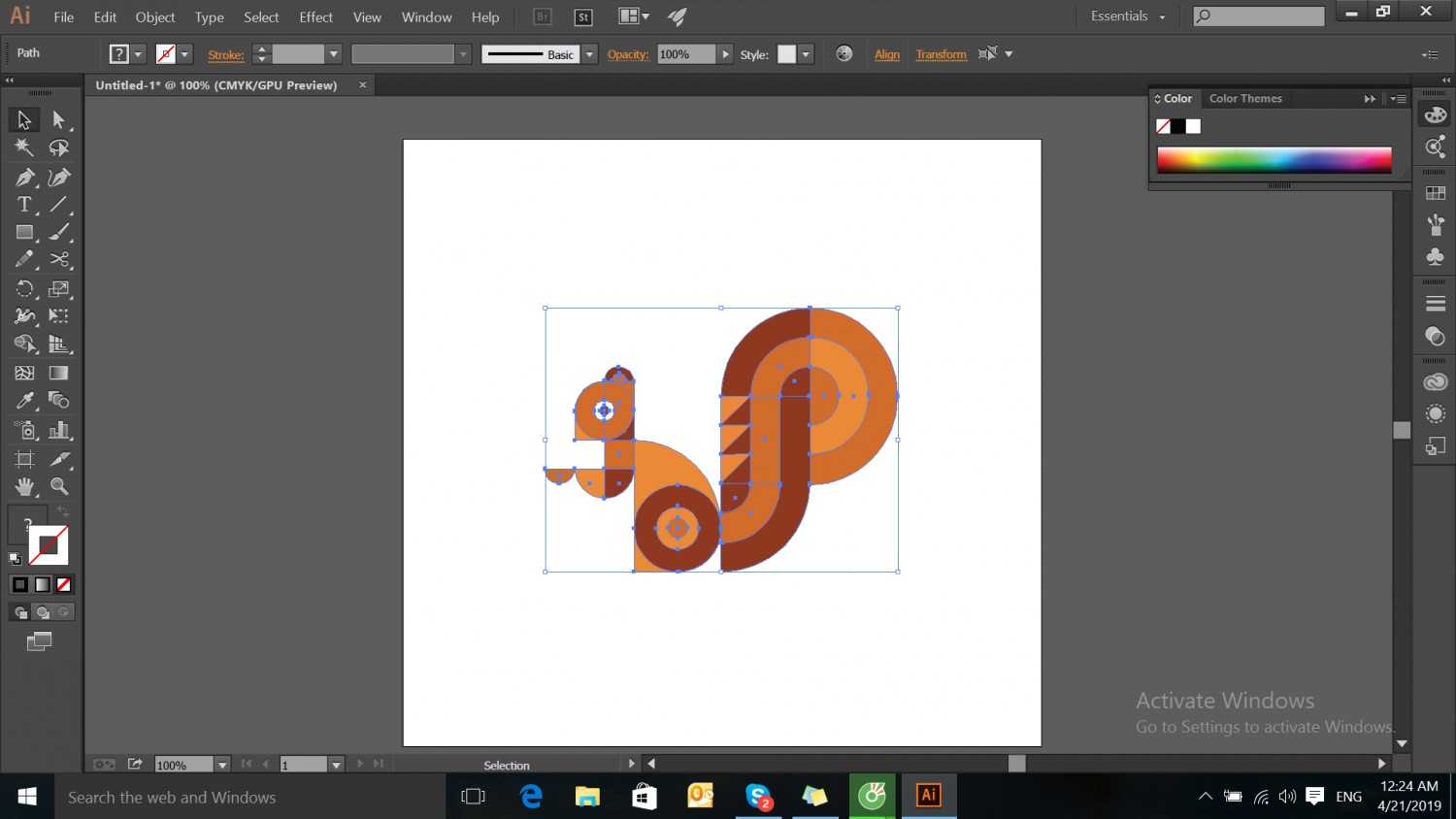
Task: Open Adobe Illustrator from the taskbar
Action: coord(929,796)
